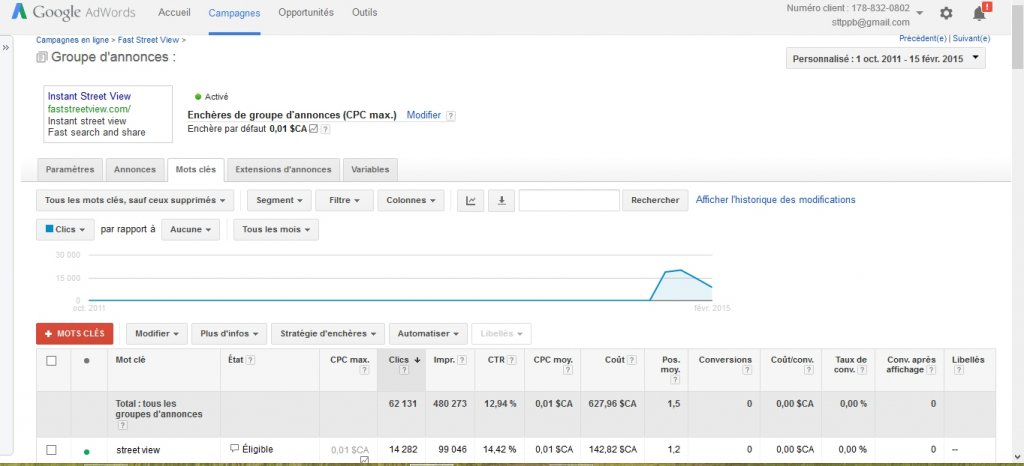Open the Colonnes dropdown
The width and height of the screenshot is (1024, 466).
click(411, 200)
